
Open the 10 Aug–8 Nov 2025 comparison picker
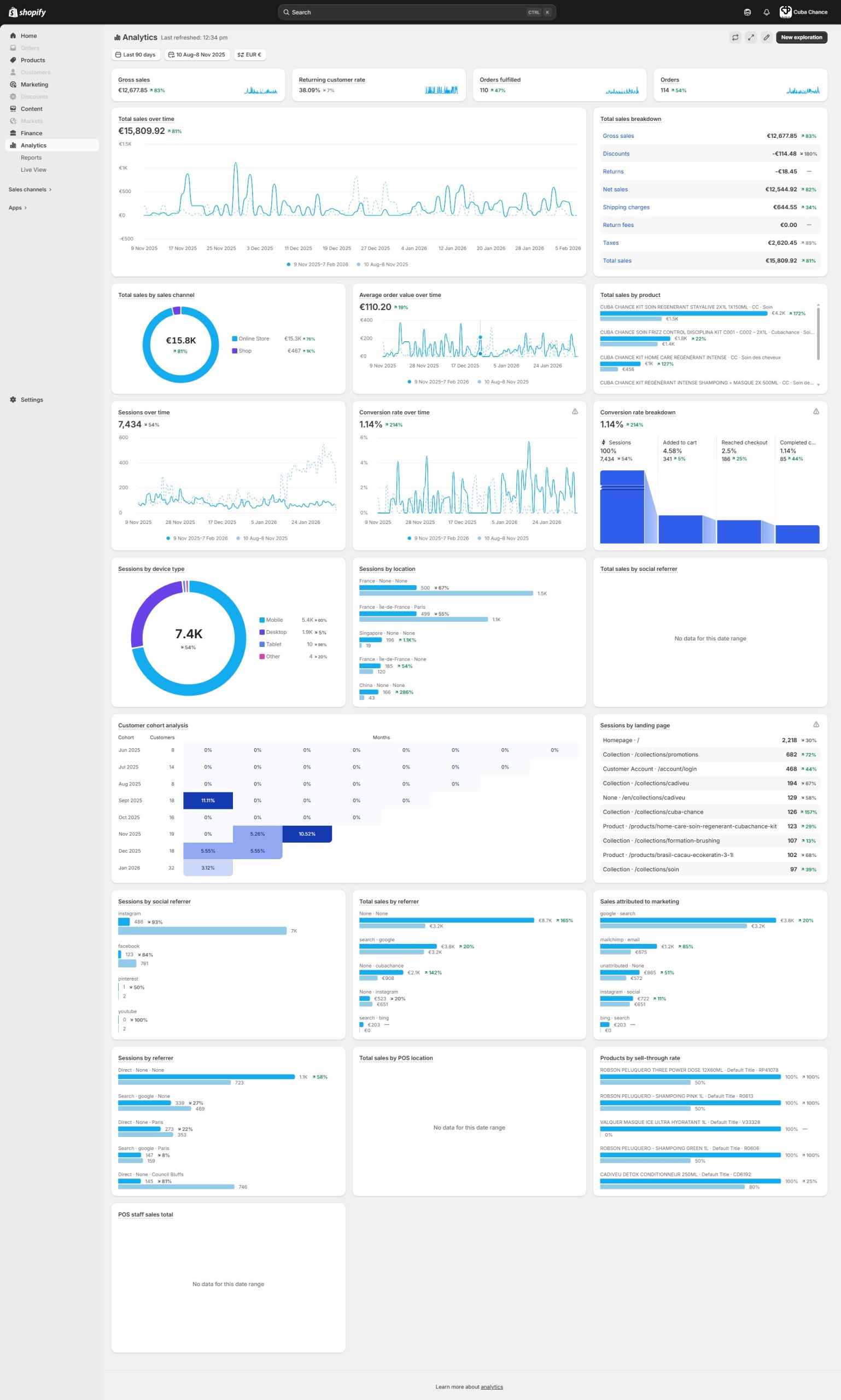197,55
